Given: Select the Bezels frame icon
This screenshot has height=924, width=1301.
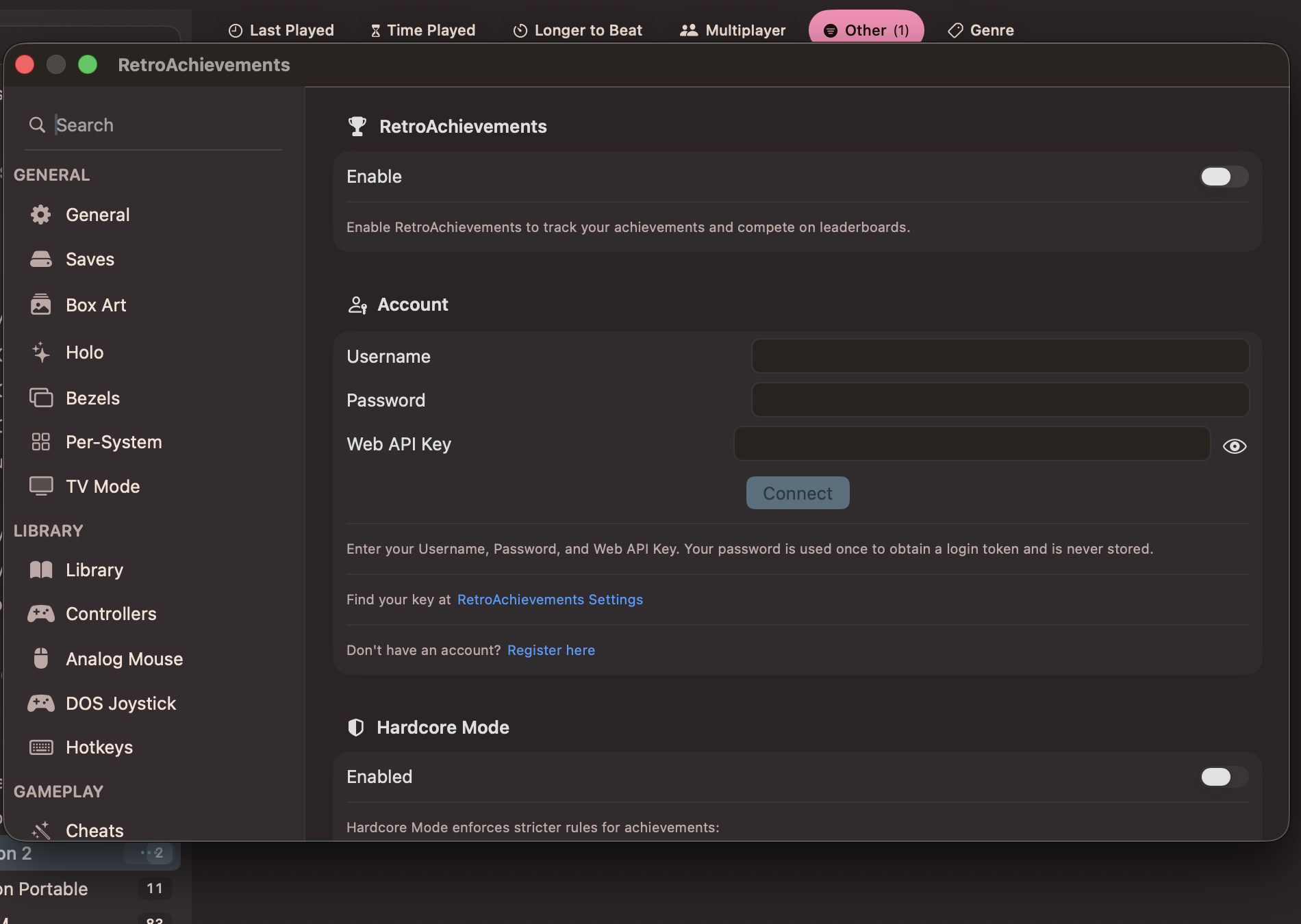Looking at the screenshot, I should [41, 398].
